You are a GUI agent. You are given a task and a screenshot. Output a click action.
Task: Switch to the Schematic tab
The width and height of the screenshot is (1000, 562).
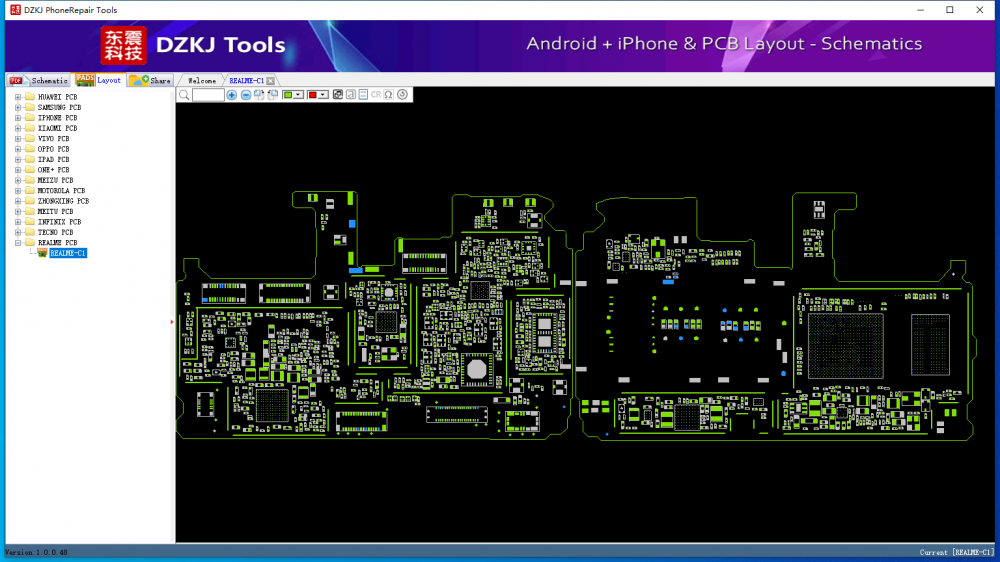tap(40, 81)
